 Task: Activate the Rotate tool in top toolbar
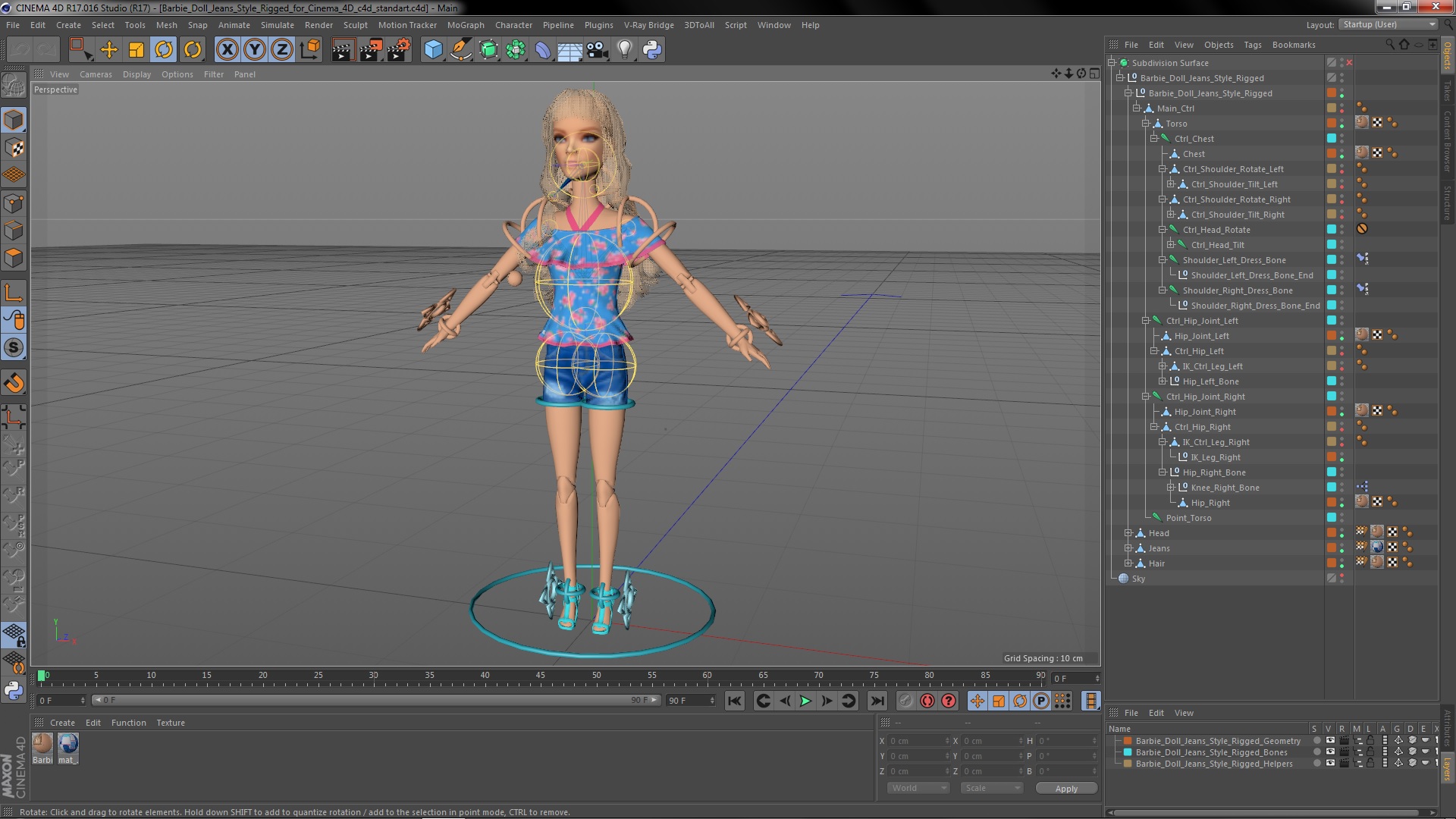click(x=165, y=50)
